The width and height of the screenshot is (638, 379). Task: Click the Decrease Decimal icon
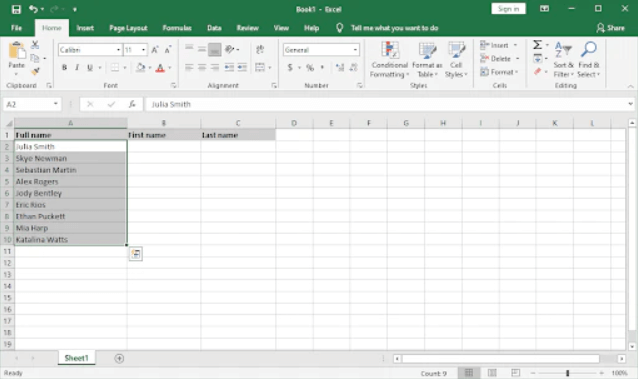tap(353, 68)
